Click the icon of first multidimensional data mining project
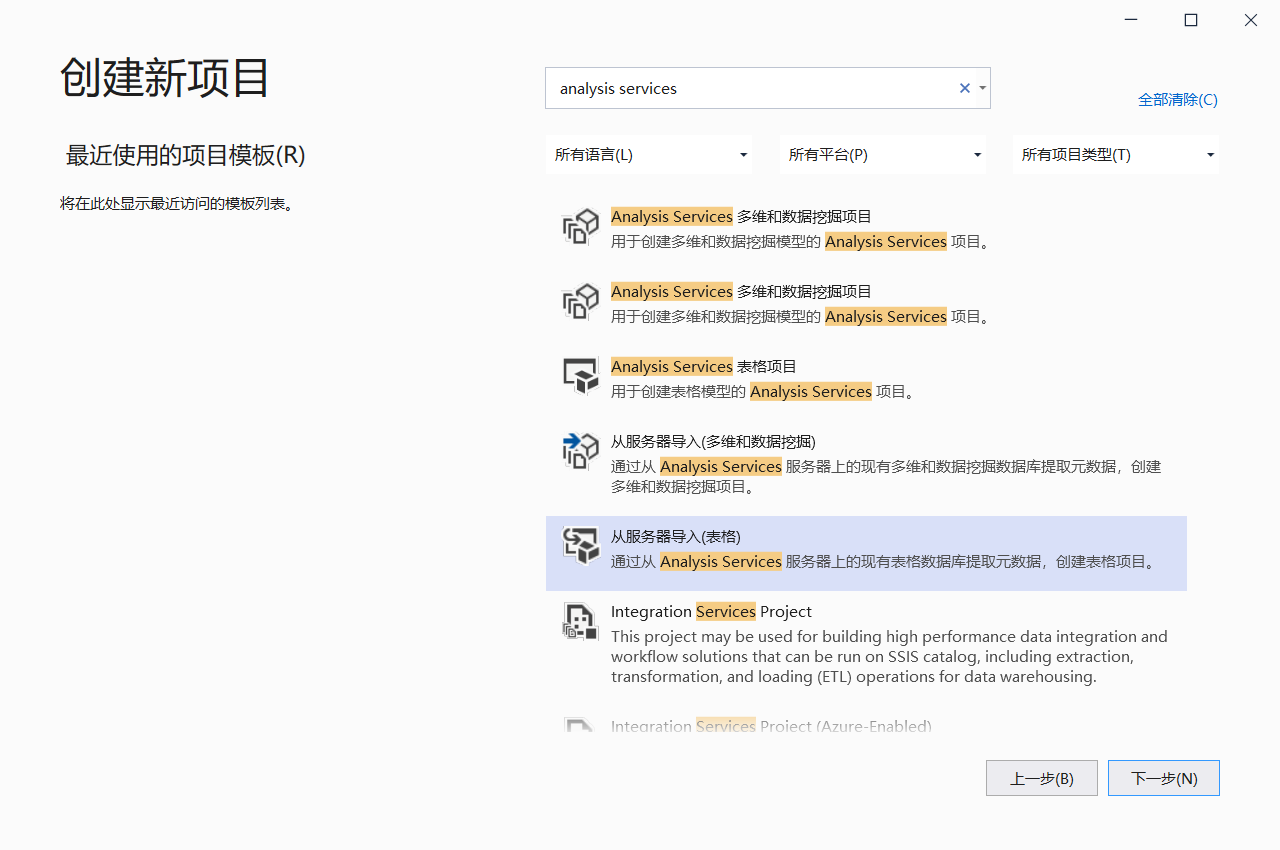This screenshot has height=850, width=1280. coord(581,227)
